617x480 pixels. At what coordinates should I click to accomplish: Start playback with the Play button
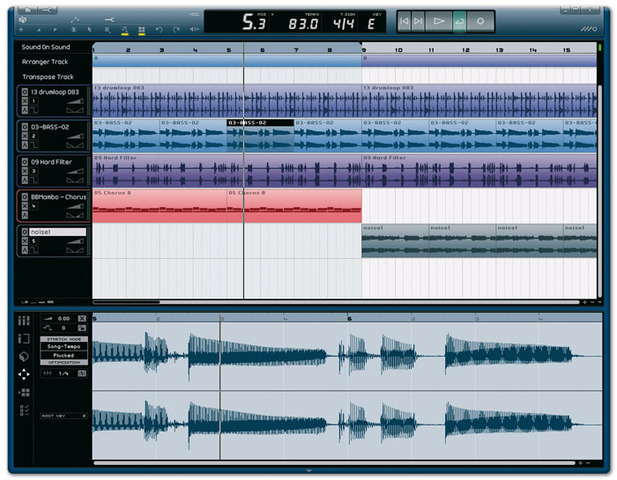(x=438, y=21)
